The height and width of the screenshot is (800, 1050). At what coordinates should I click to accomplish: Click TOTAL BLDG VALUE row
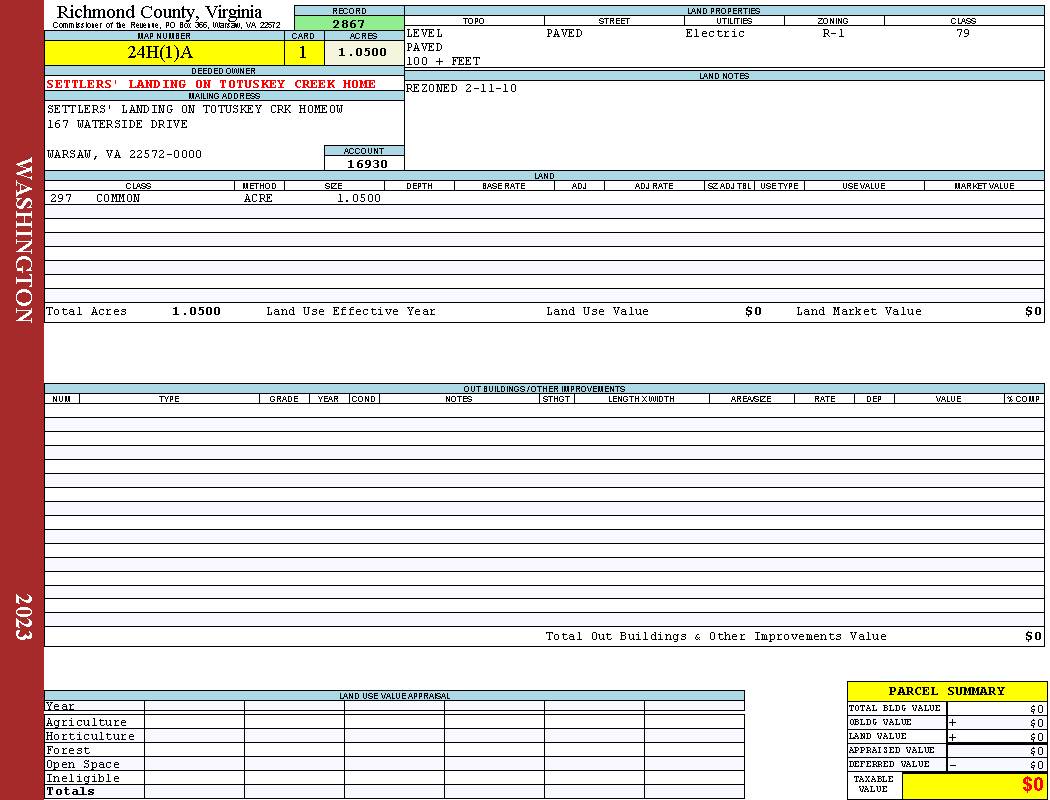946,708
